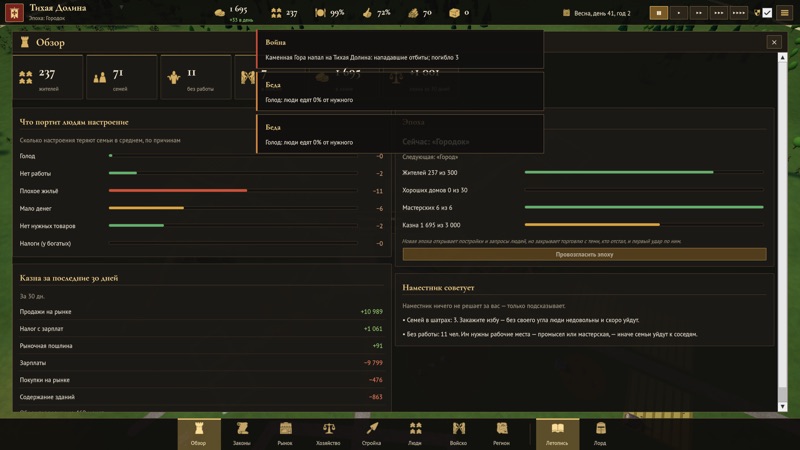Click the gold coins treasury icon in top bar
Screen dimensions: 800x450
(x=219, y=13)
